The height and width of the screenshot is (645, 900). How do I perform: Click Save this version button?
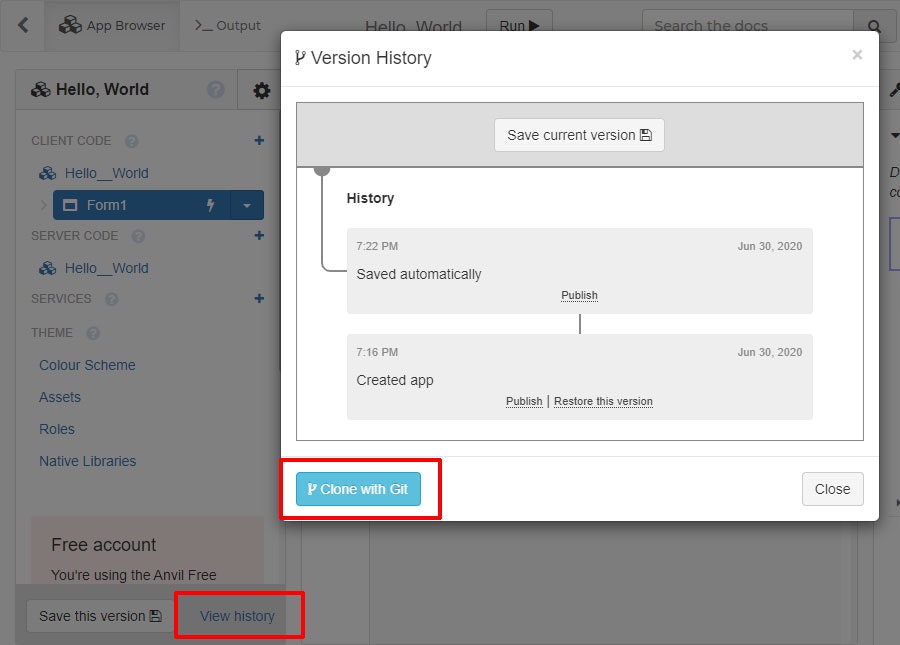100,616
